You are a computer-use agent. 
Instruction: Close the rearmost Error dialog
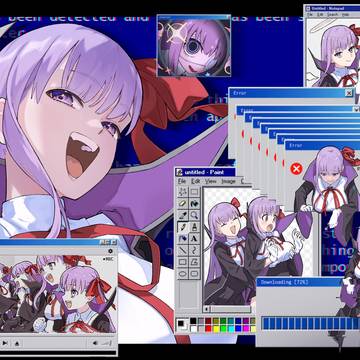click(349, 93)
